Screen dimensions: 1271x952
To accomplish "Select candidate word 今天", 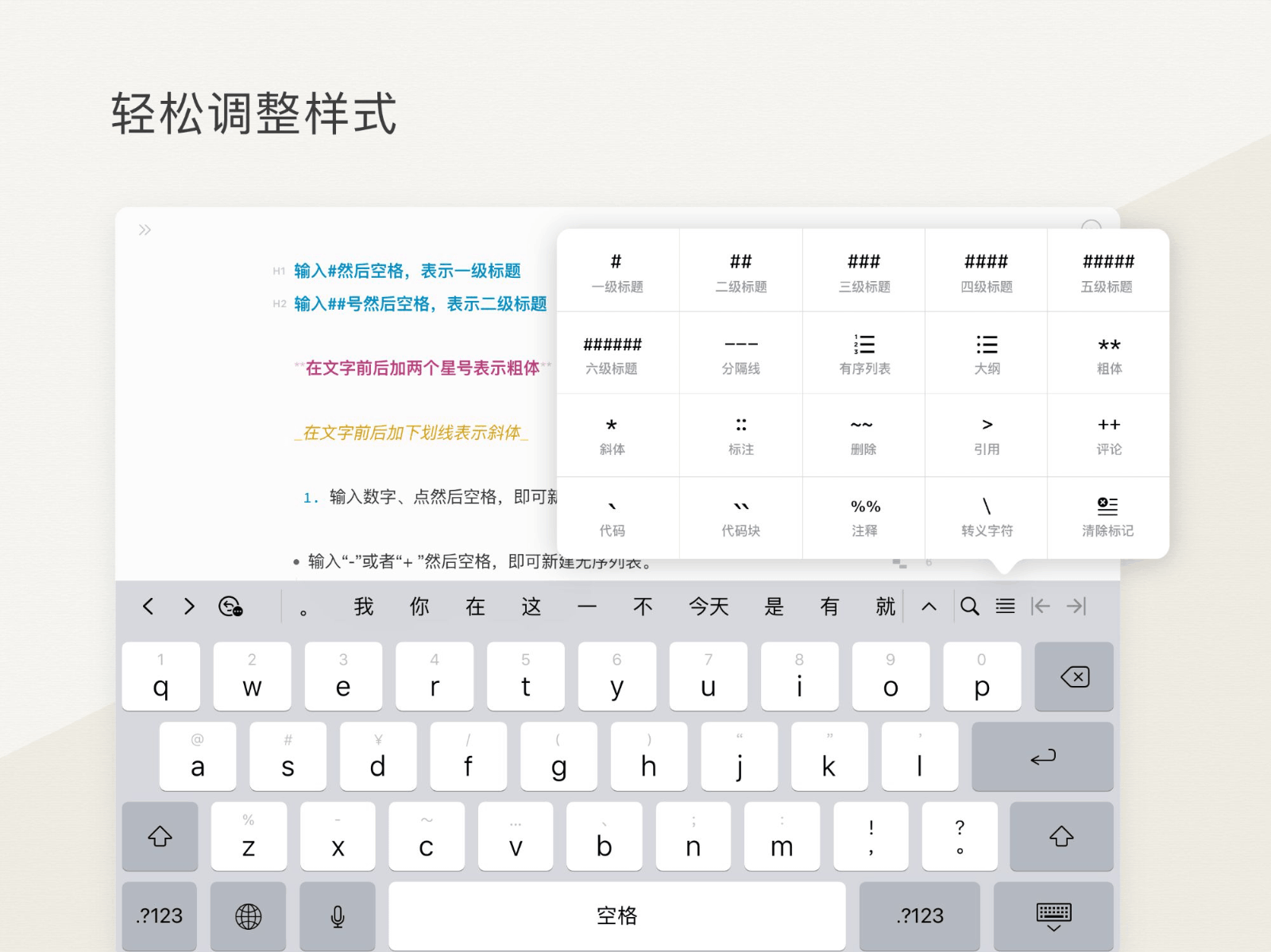I will point(709,607).
